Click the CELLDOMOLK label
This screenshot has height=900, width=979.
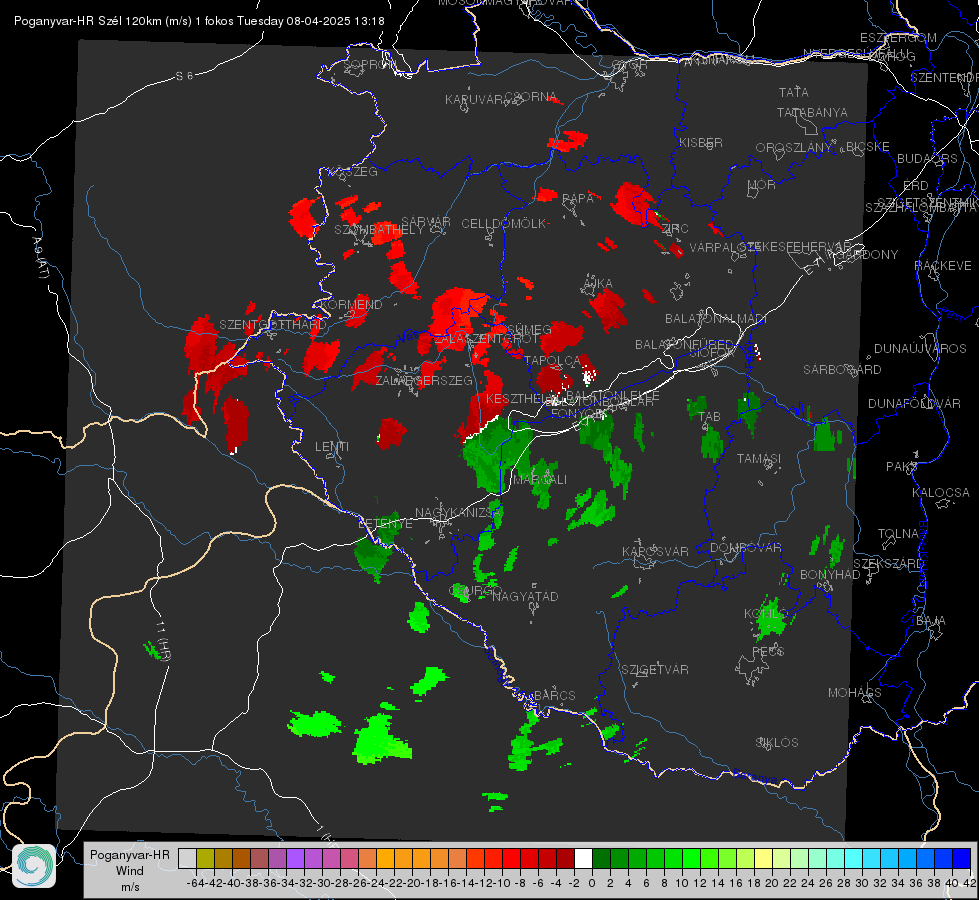pyautogui.click(x=504, y=224)
